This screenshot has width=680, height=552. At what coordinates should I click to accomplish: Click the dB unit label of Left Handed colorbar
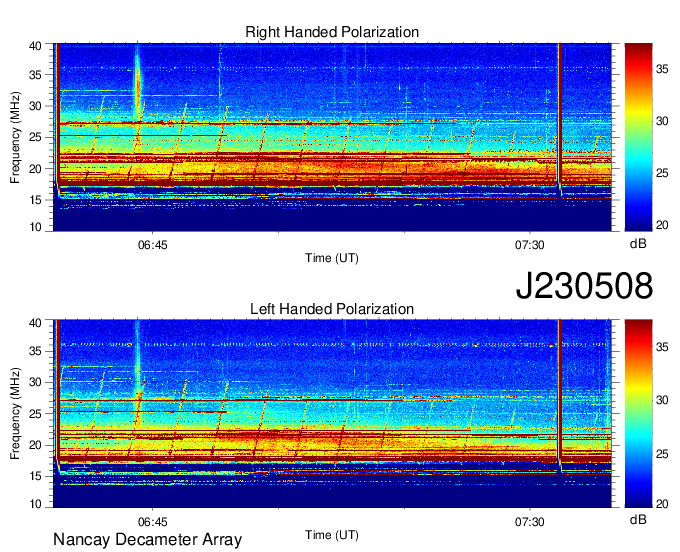tap(638, 519)
